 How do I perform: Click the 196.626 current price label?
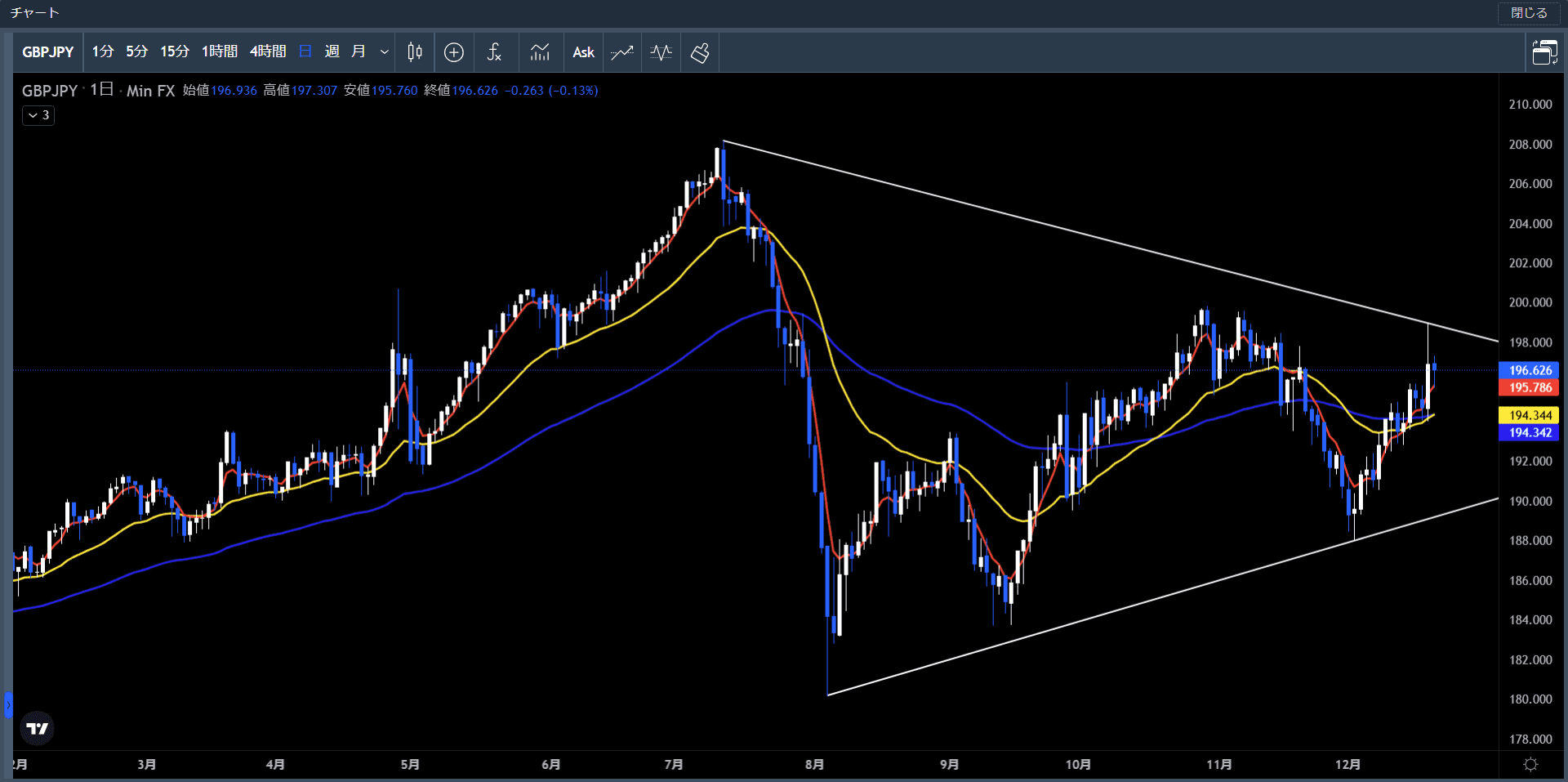(1530, 370)
